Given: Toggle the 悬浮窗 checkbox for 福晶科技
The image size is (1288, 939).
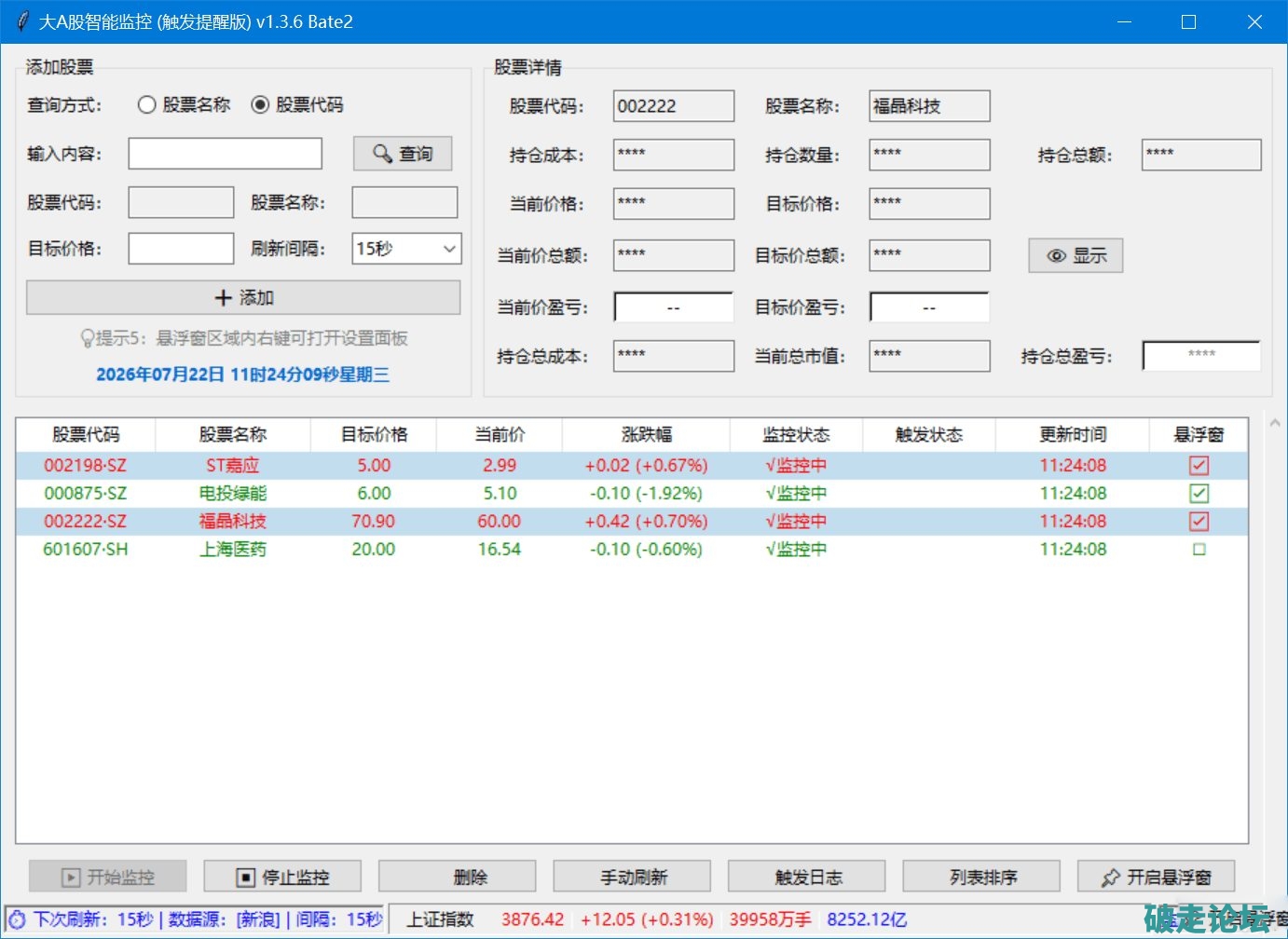Looking at the screenshot, I should click(1199, 522).
